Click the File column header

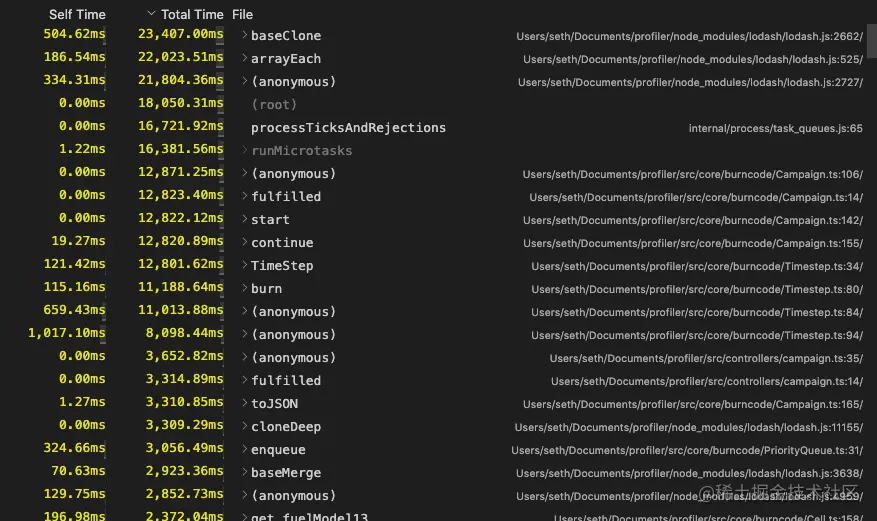coord(242,15)
